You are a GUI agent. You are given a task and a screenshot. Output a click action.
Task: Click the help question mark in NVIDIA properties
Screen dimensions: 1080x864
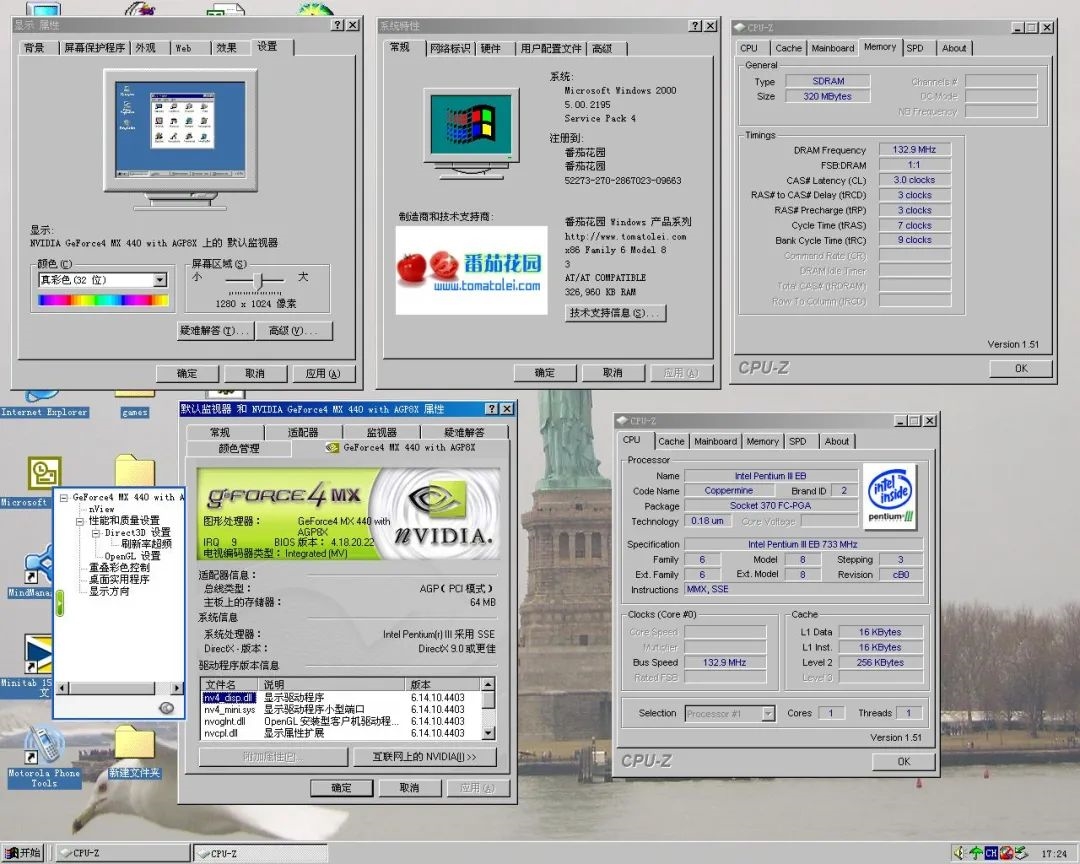tap(490, 409)
